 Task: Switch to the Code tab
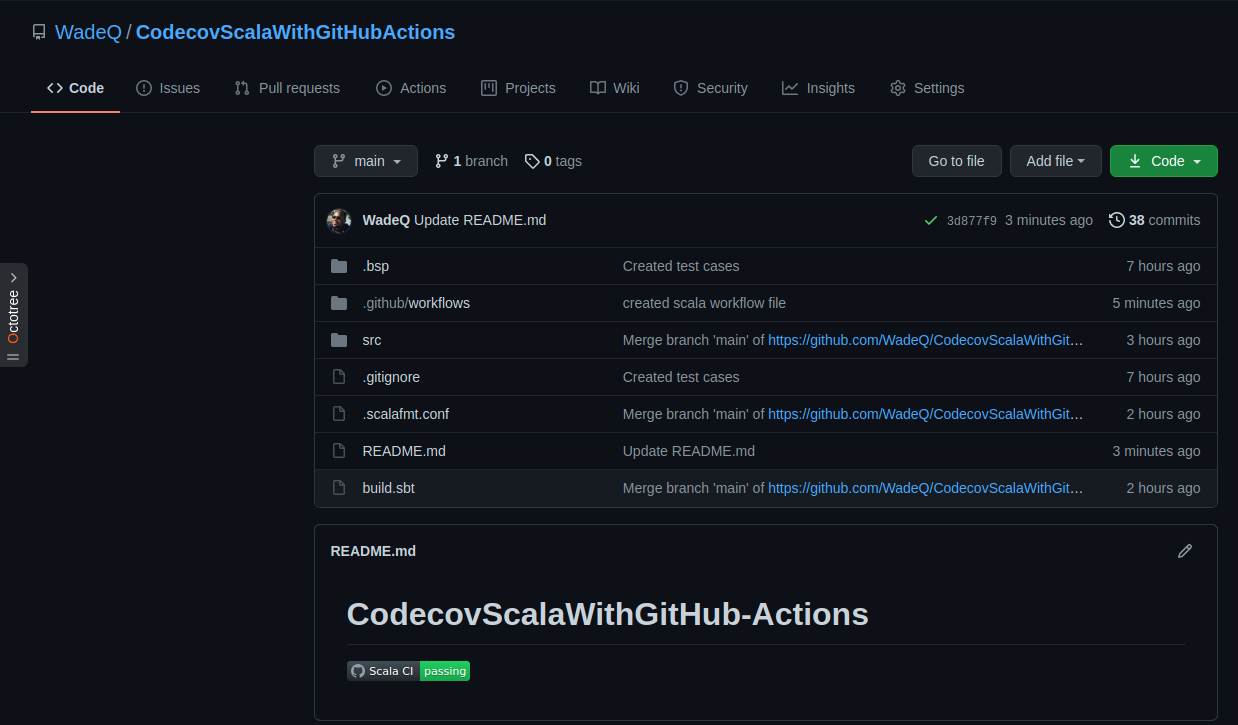[75, 88]
